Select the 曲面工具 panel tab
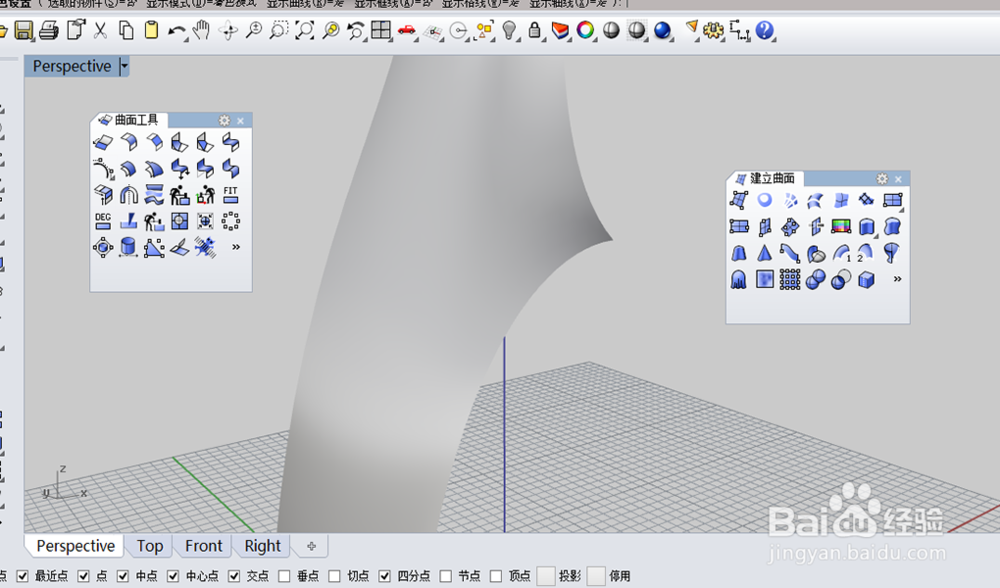The image size is (1000, 588). pos(129,120)
